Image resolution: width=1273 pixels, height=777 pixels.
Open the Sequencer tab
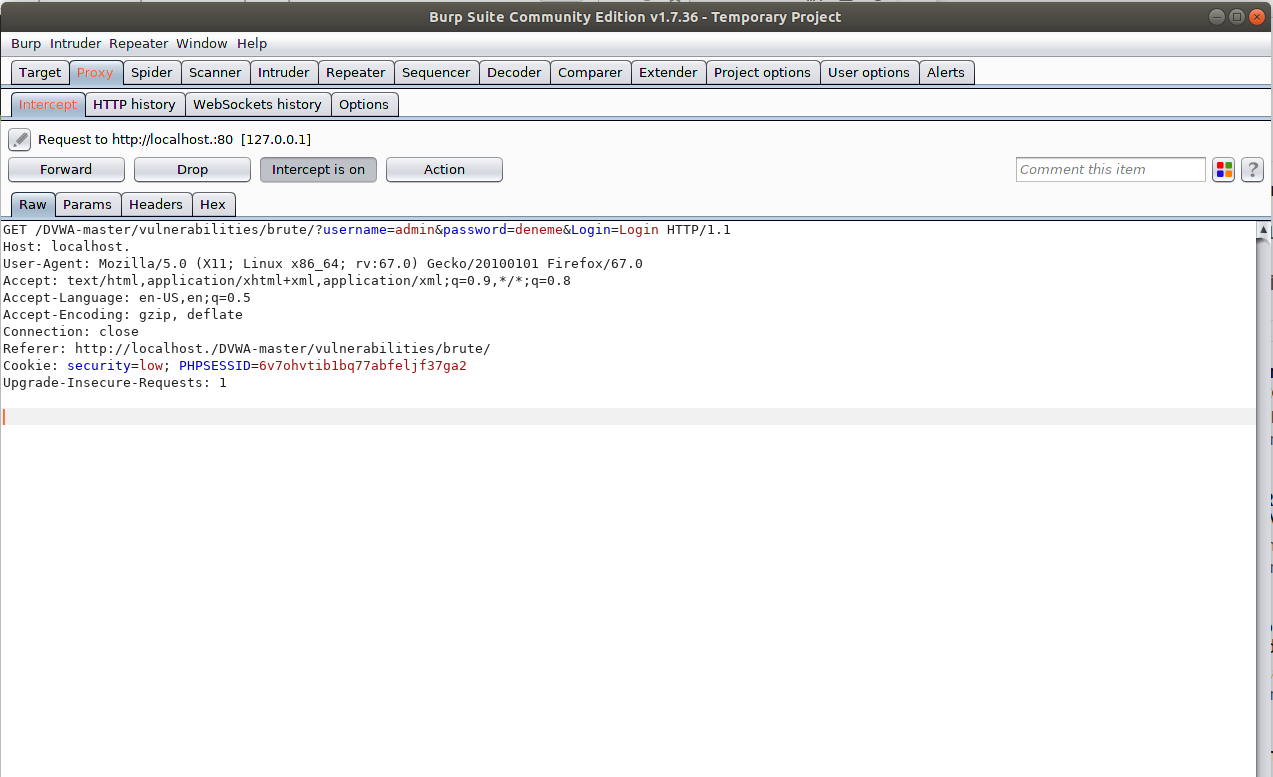pos(436,72)
